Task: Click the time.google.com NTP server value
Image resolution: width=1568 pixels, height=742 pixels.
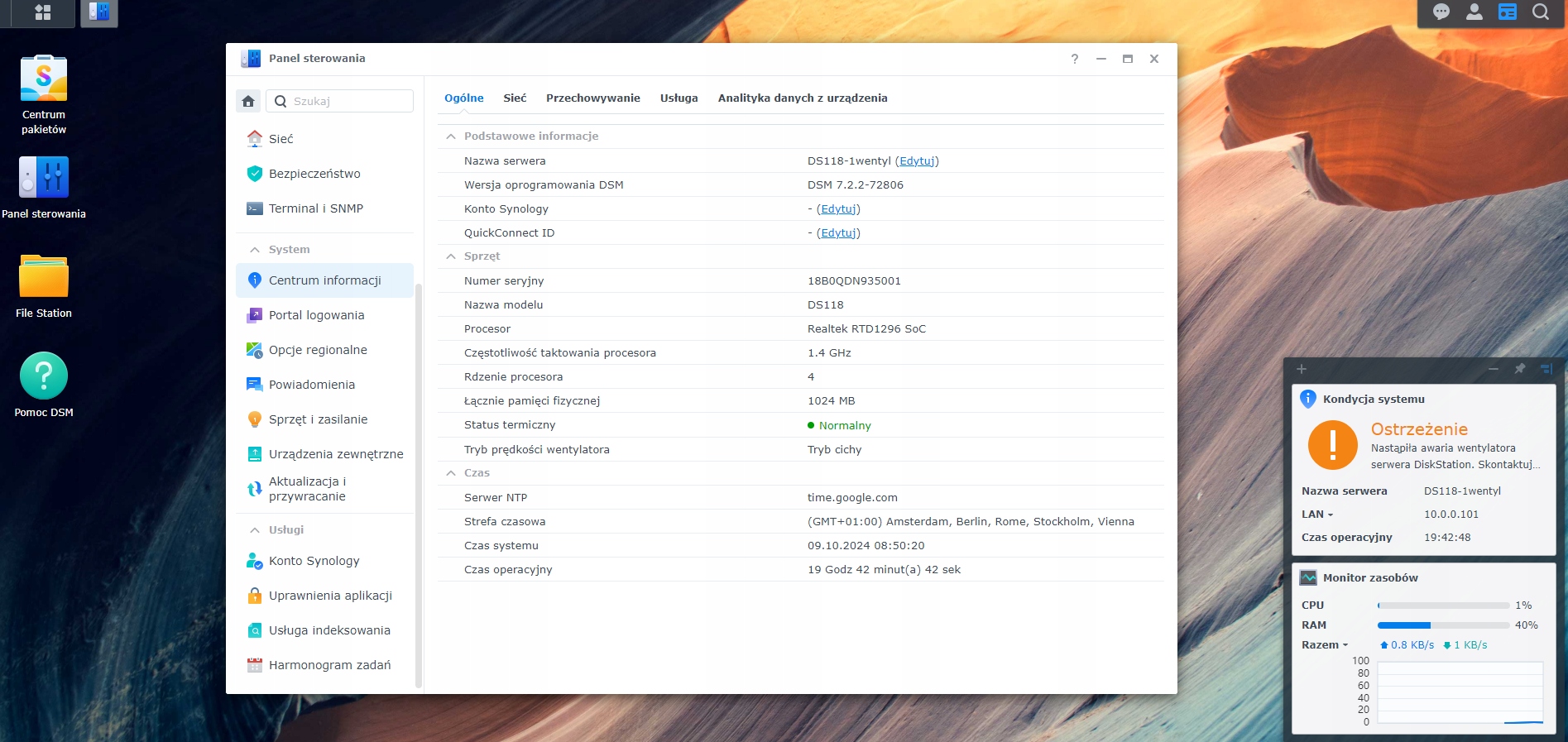Action: [852, 498]
